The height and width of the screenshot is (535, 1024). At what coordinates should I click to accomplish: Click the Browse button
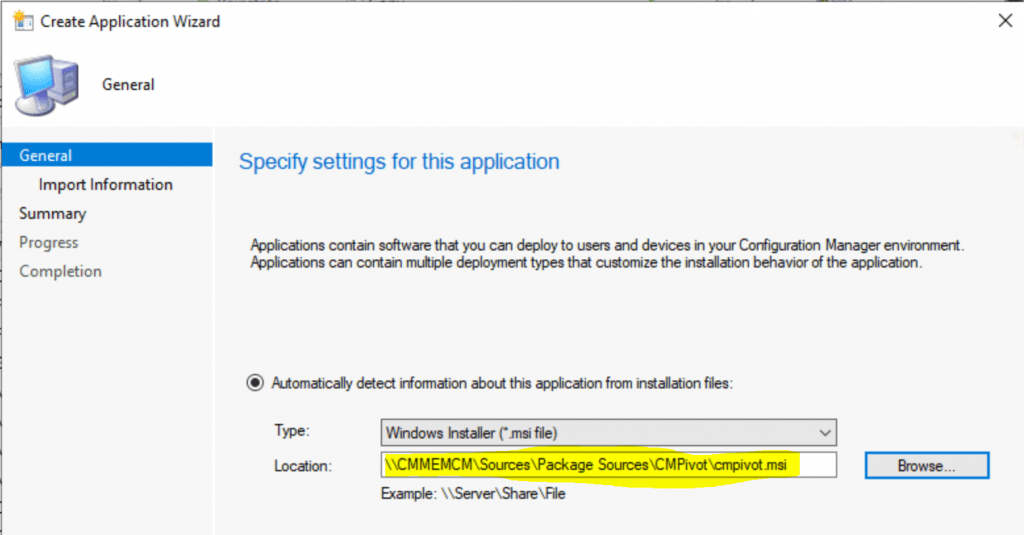coord(927,466)
